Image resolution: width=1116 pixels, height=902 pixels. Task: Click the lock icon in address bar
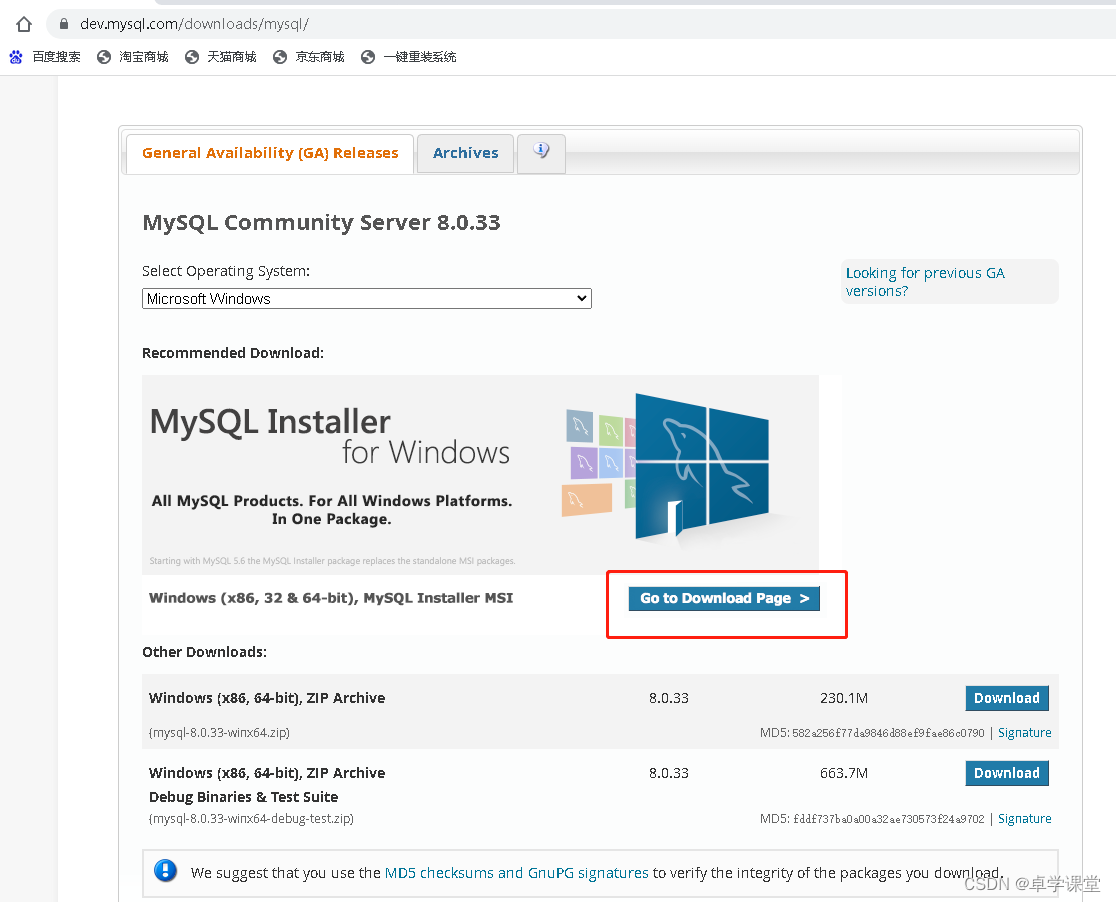(x=64, y=23)
